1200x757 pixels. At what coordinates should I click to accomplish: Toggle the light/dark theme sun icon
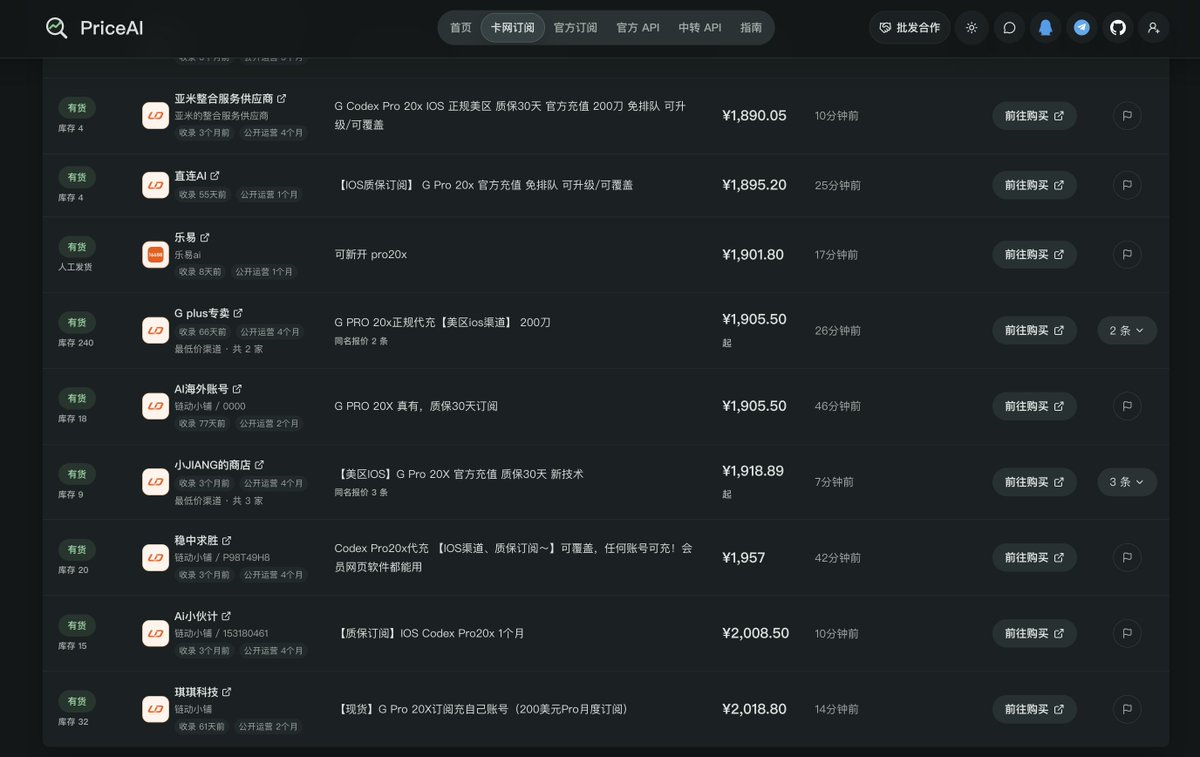click(x=971, y=28)
